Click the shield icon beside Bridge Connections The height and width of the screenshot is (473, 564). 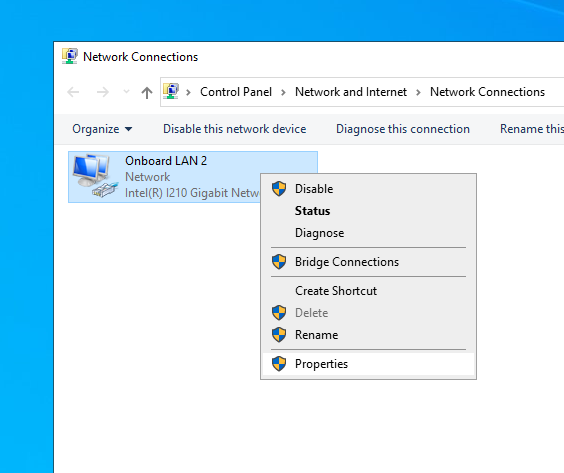pyautogui.click(x=279, y=261)
